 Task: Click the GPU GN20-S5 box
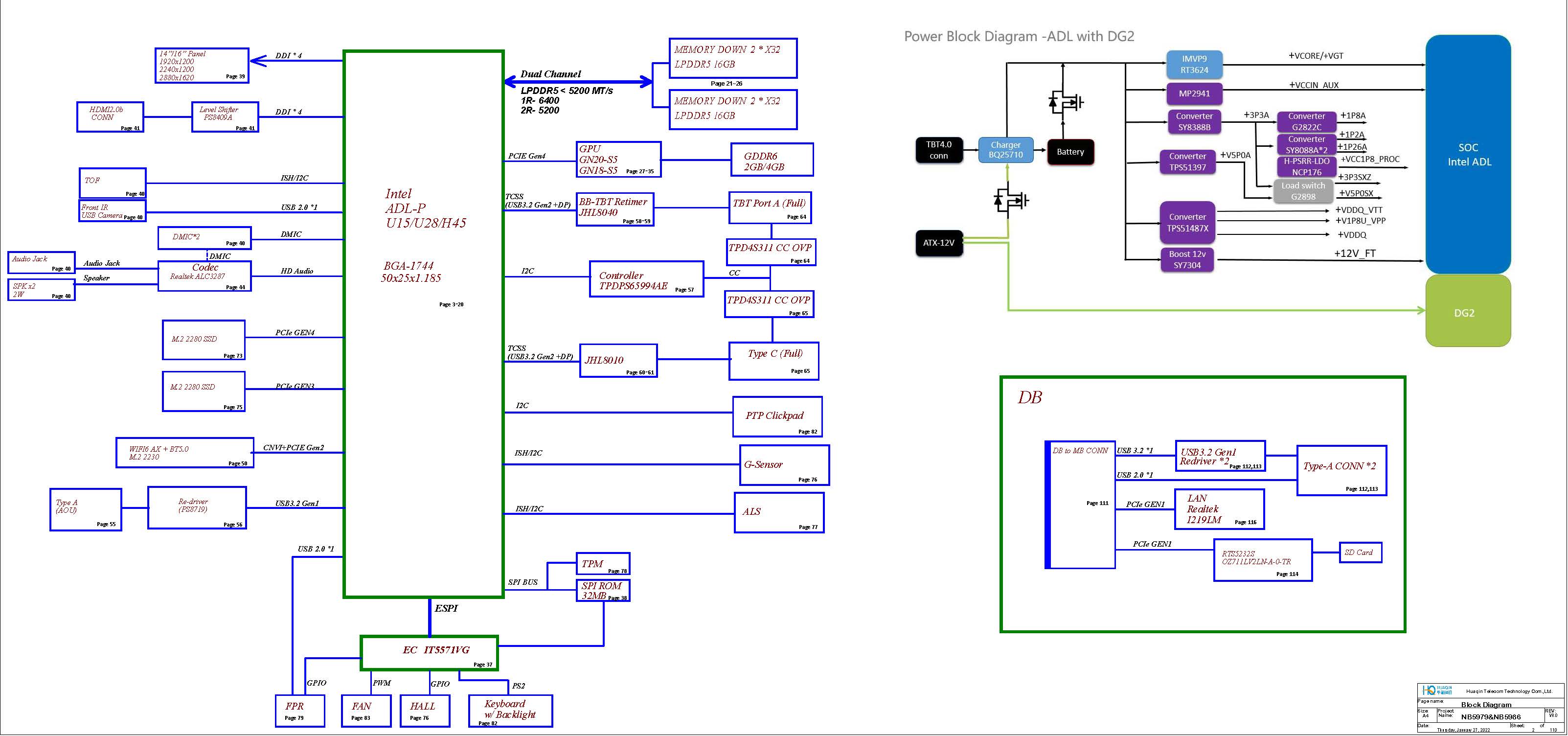coord(618,160)
